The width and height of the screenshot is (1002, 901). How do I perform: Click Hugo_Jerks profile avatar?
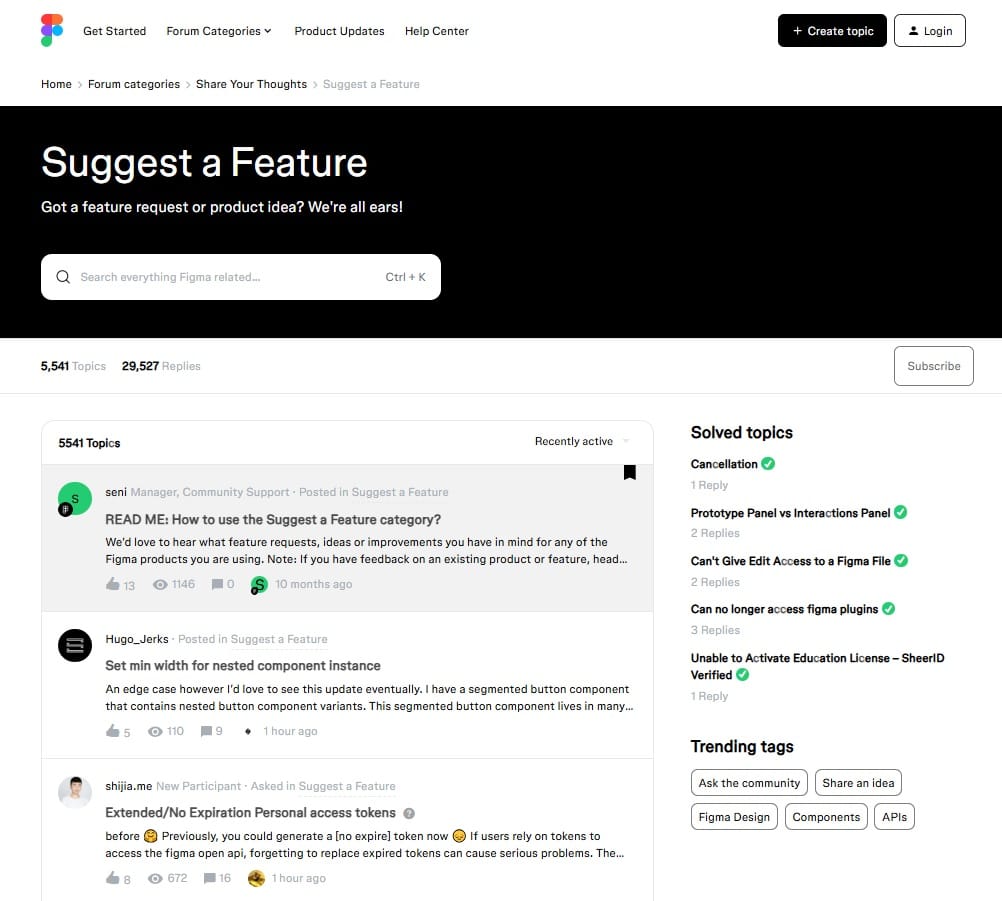coord(75,646)
